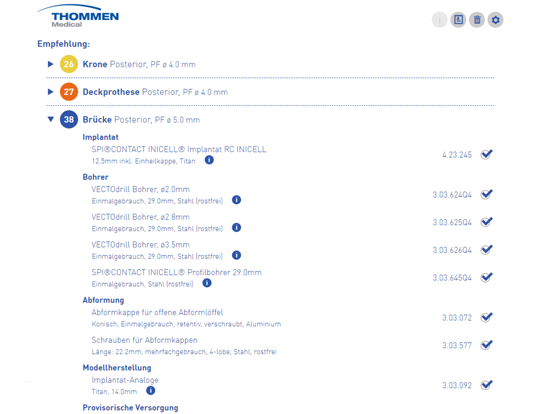Show info for VECTOdrill Bohrer ø2.0mm
552x414 pixels.
click(237, 200)
